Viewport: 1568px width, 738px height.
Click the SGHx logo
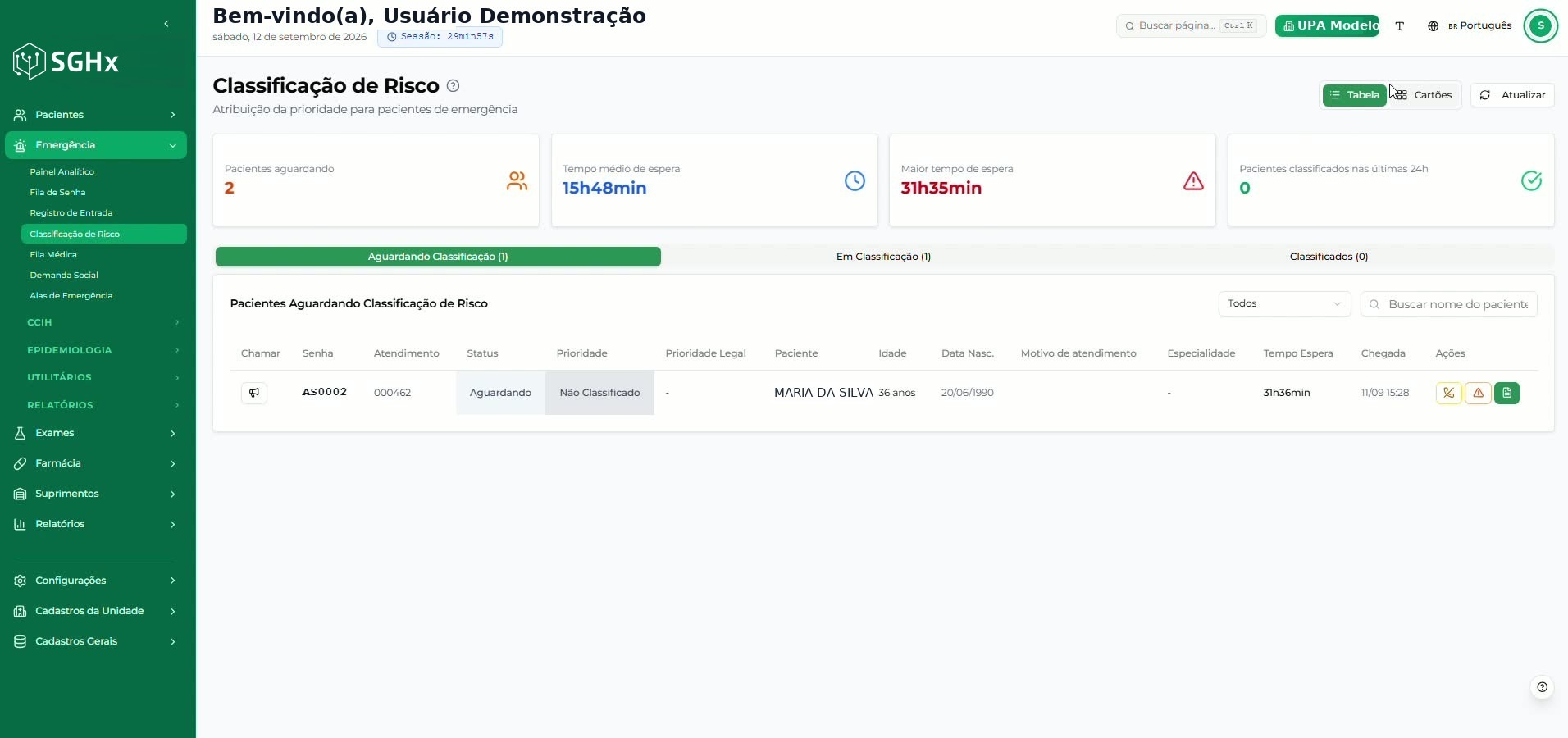coord(66,61)
